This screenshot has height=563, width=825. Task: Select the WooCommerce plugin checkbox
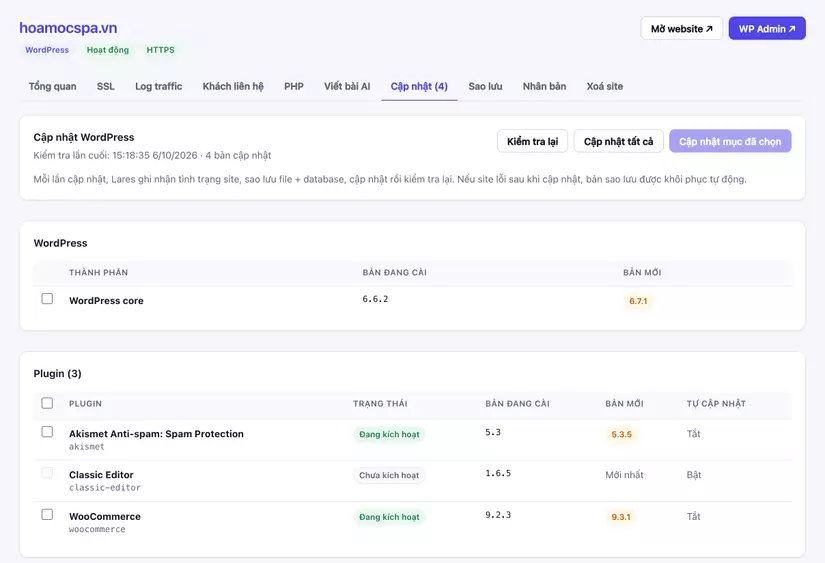point(47,515)
